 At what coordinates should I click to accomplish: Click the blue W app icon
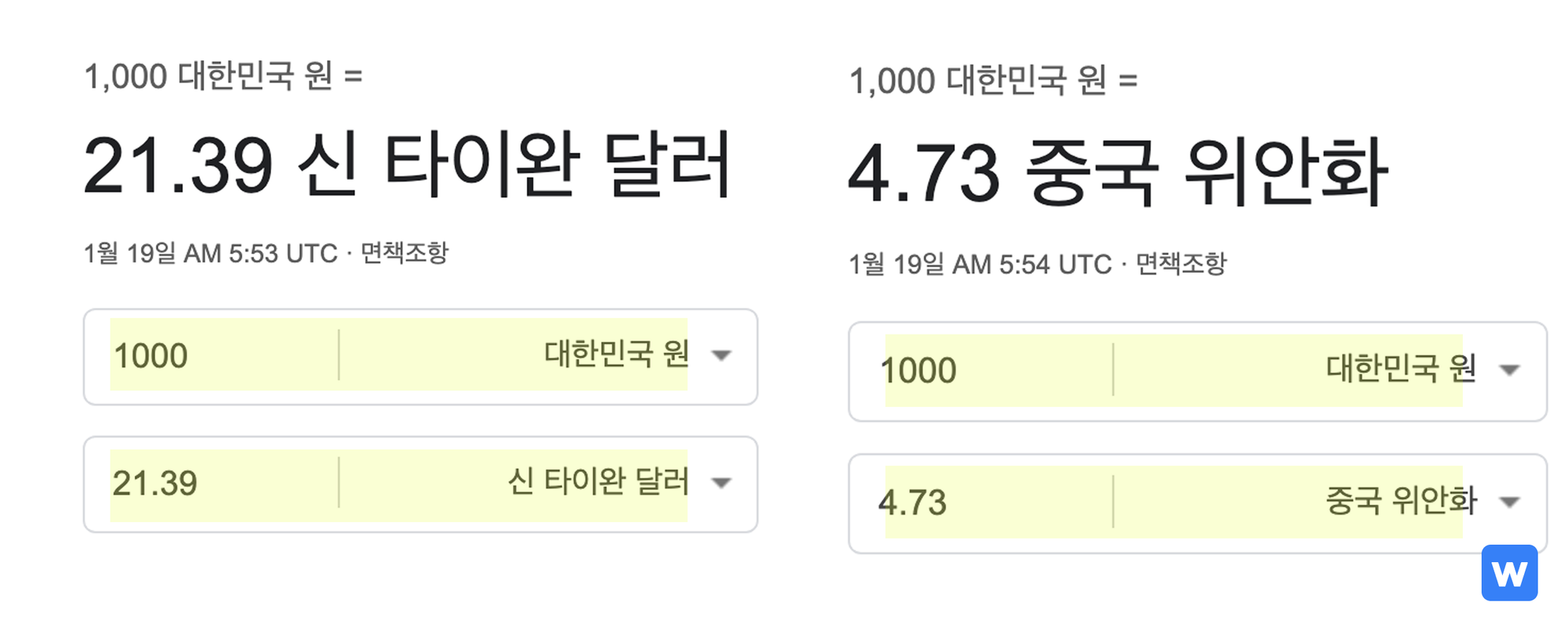(x=1510, y=571)
